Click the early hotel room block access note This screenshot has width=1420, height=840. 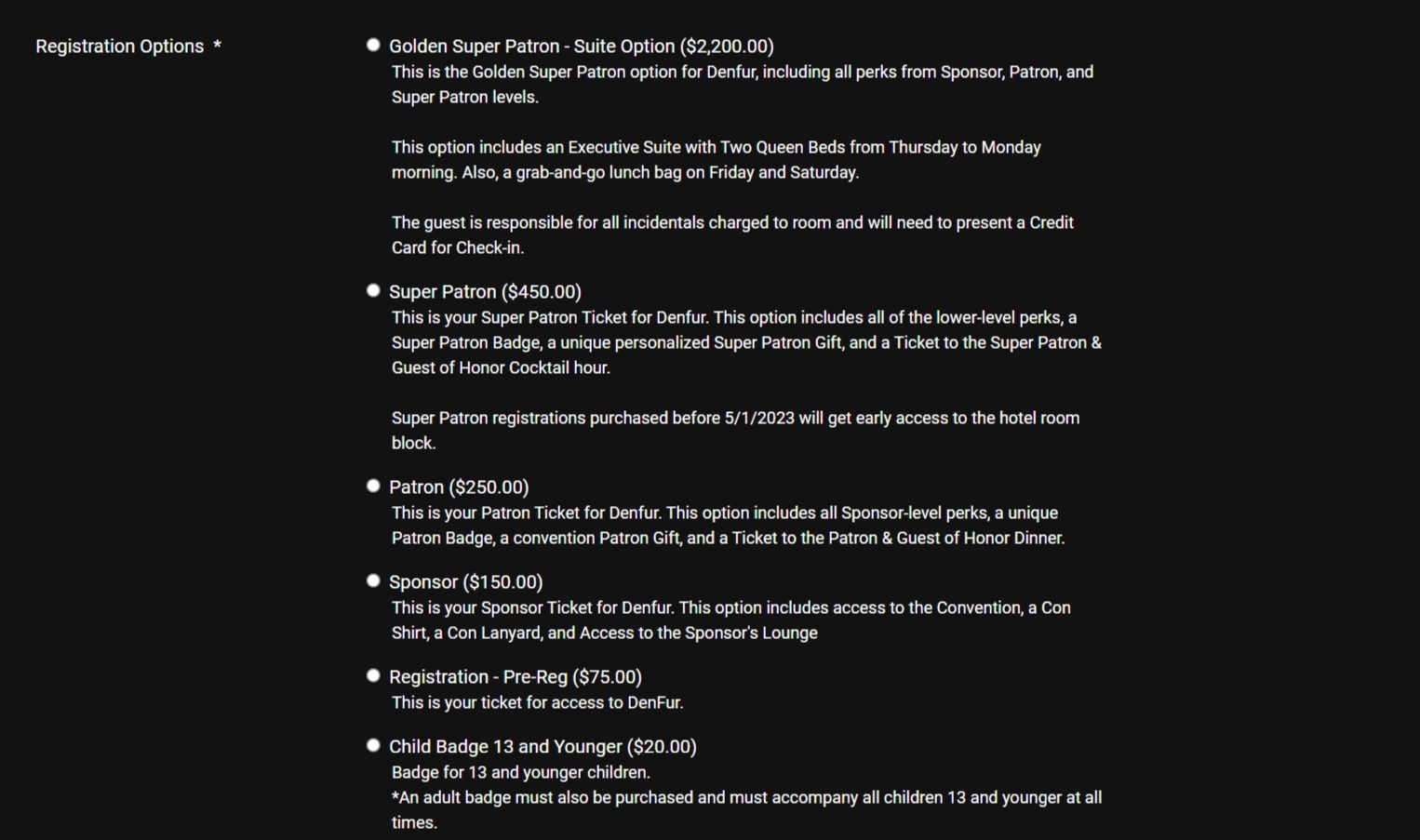tap(734, 430)
